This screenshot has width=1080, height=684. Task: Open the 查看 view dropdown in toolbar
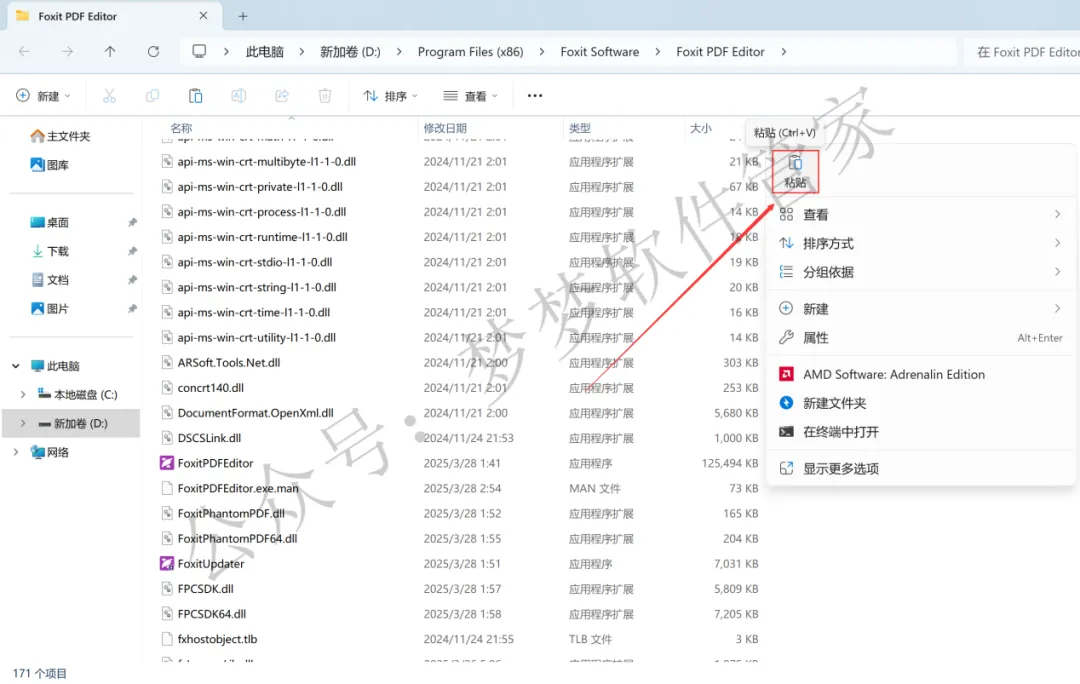point(470,96)
